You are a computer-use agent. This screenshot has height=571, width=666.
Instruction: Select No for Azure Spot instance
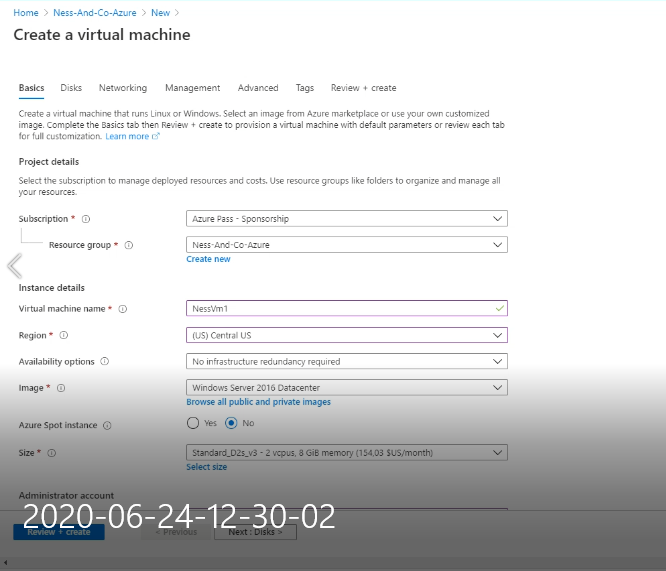(x=231, y=423)
